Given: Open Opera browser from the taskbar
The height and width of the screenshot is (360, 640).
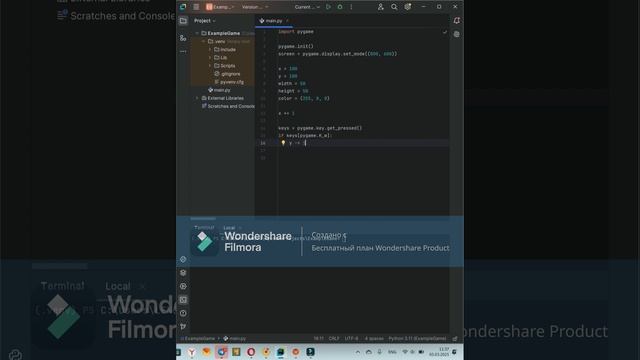Looking at the screenshot, I should [x=251, y=352].
